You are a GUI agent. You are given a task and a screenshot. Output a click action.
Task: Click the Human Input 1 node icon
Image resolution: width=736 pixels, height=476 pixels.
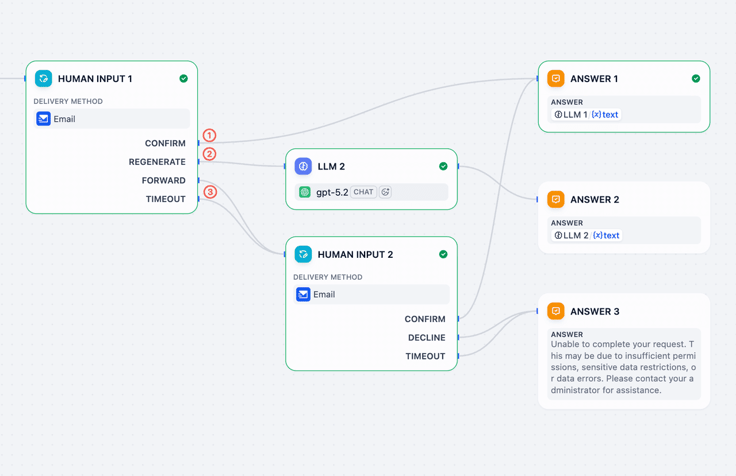(x=43, y=78)
